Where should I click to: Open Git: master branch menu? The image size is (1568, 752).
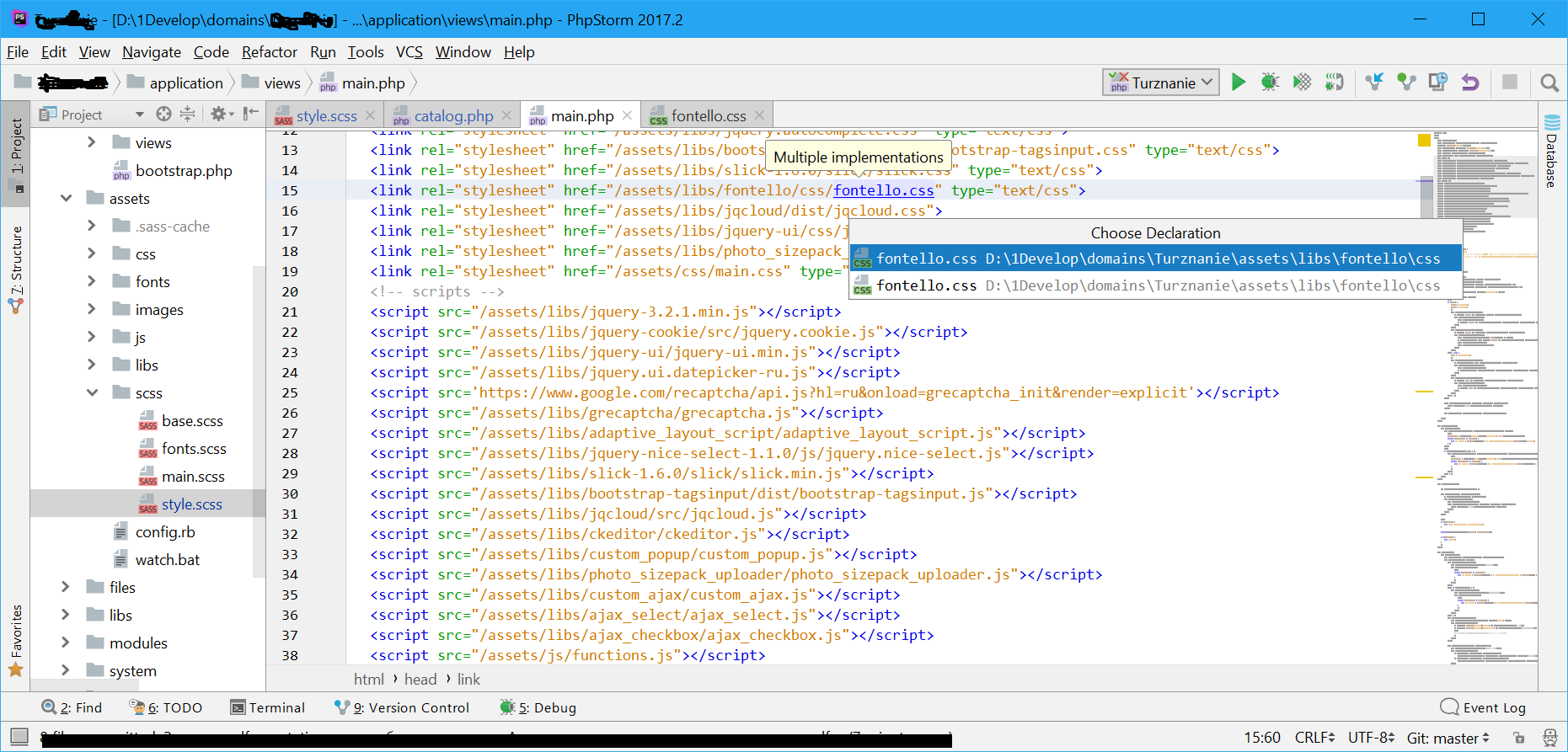pos(1448,738)
